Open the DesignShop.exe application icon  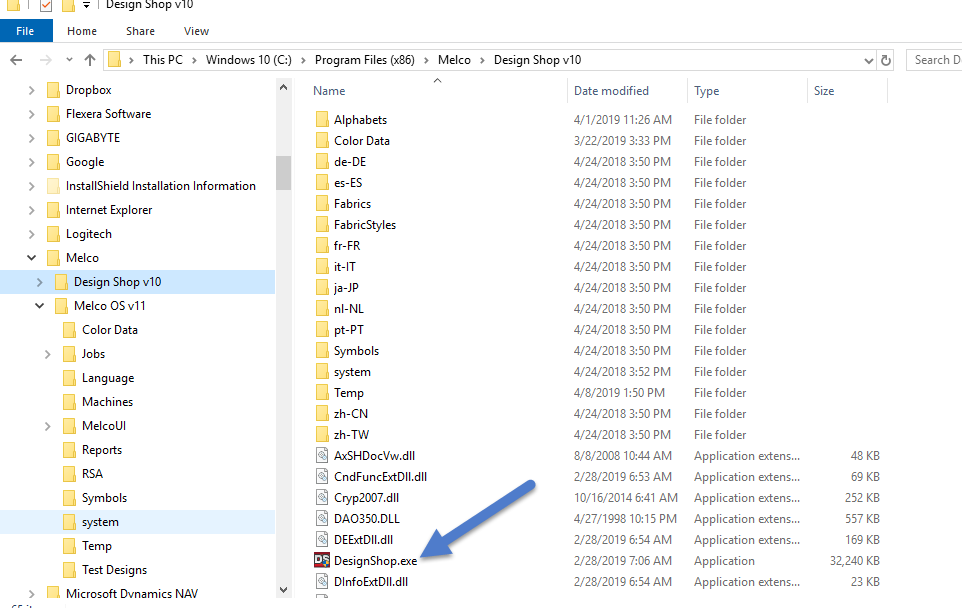pyautogui.click(x=322, y=561)
